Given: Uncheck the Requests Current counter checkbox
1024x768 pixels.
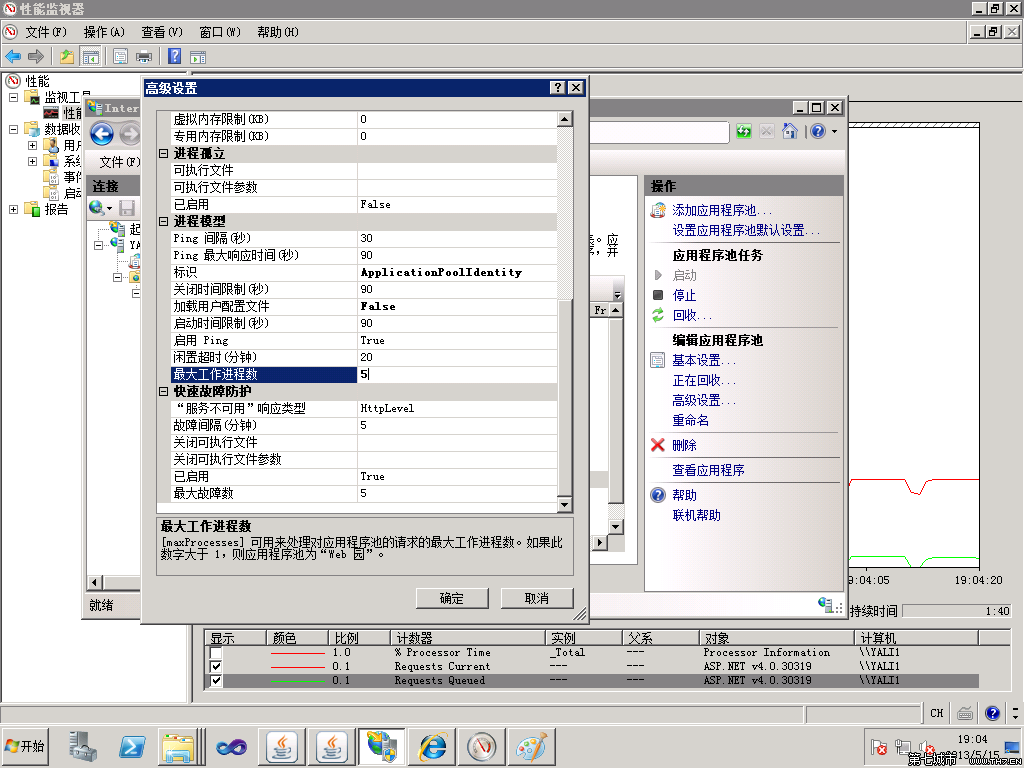Looking at the screenshot, I should click(x=216, y=667).
